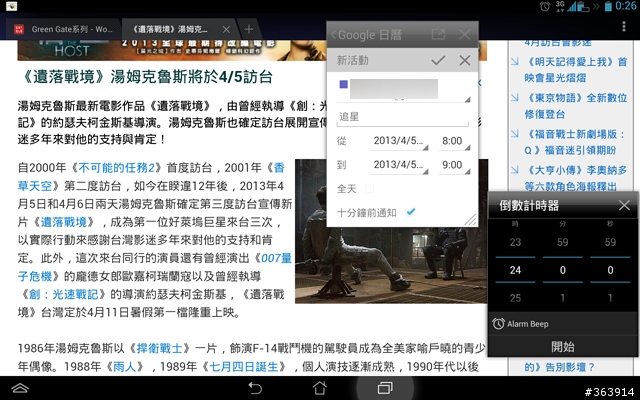Tap the recent apps navigation button

(x=384, y=388)
